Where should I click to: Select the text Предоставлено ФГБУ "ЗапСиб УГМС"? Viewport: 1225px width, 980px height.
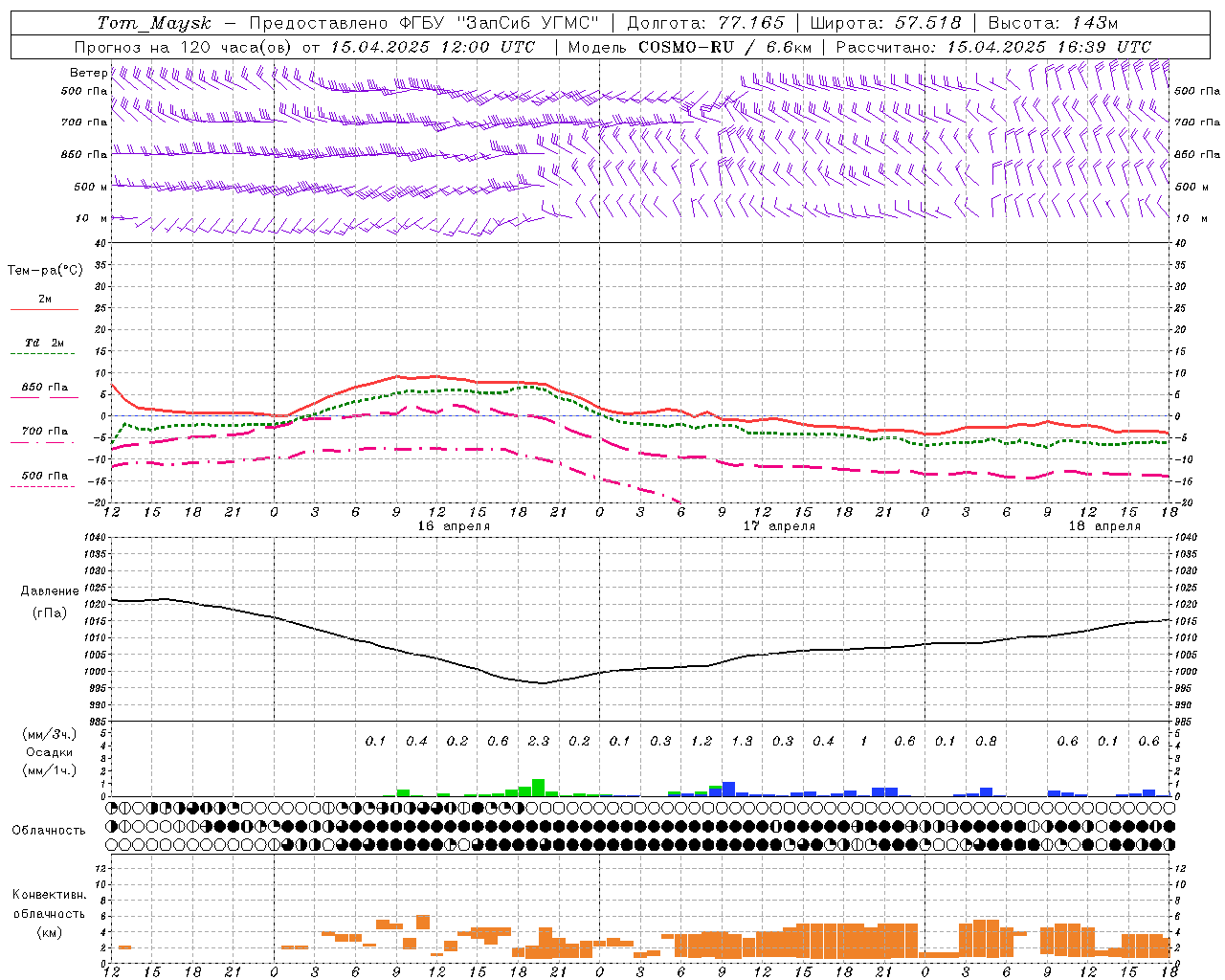click(x=424, y=23)
